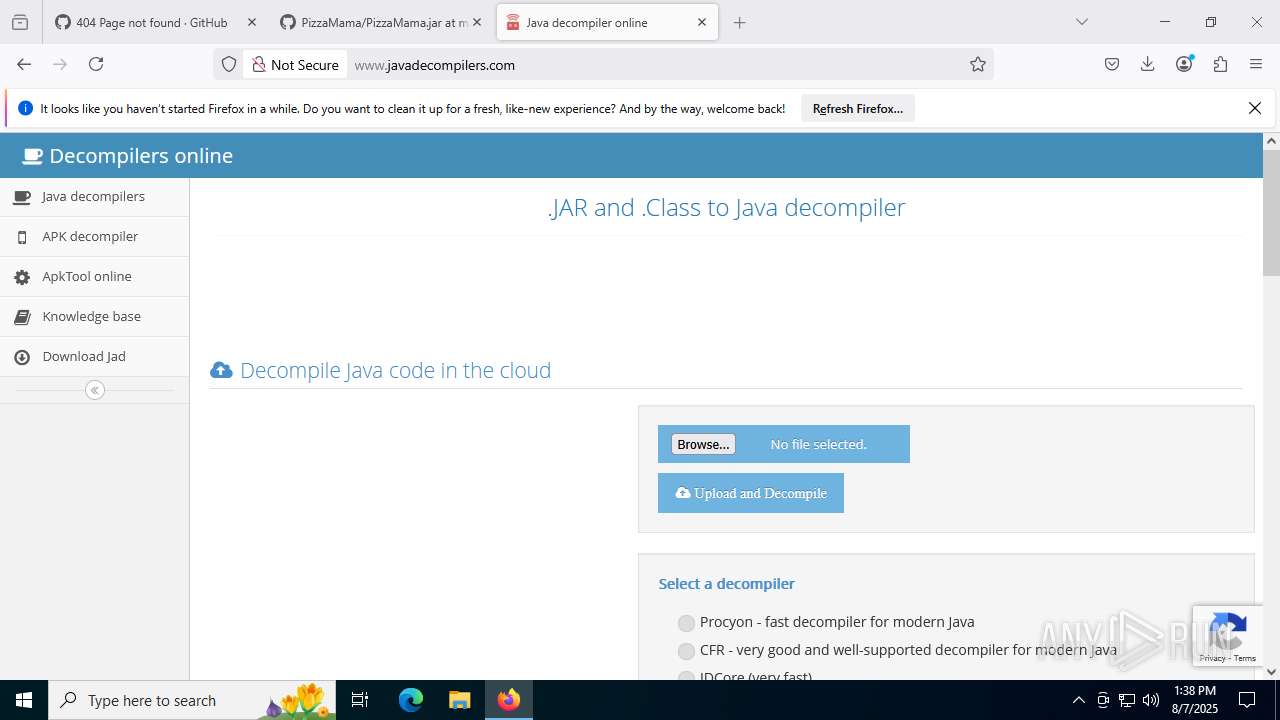Click the Refresh Firefox... button
Image resolution: width=1280 pixels, height=720 pixels.
click(x=858, y=108)
